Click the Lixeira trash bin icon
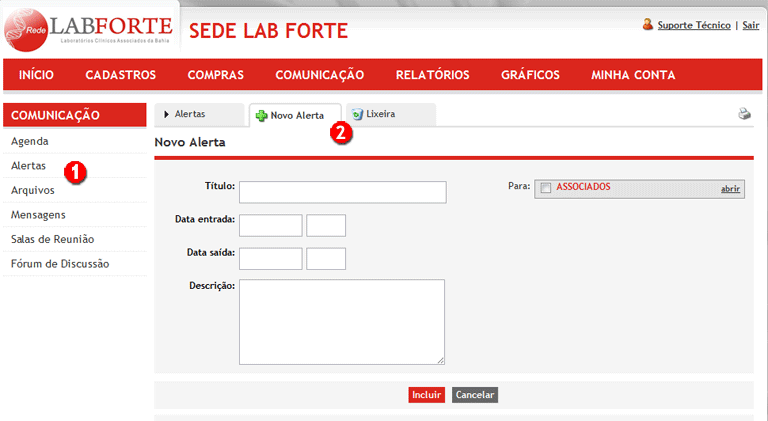Image resolution: width=768 pixels, height=421 pixels. point(357,115)
